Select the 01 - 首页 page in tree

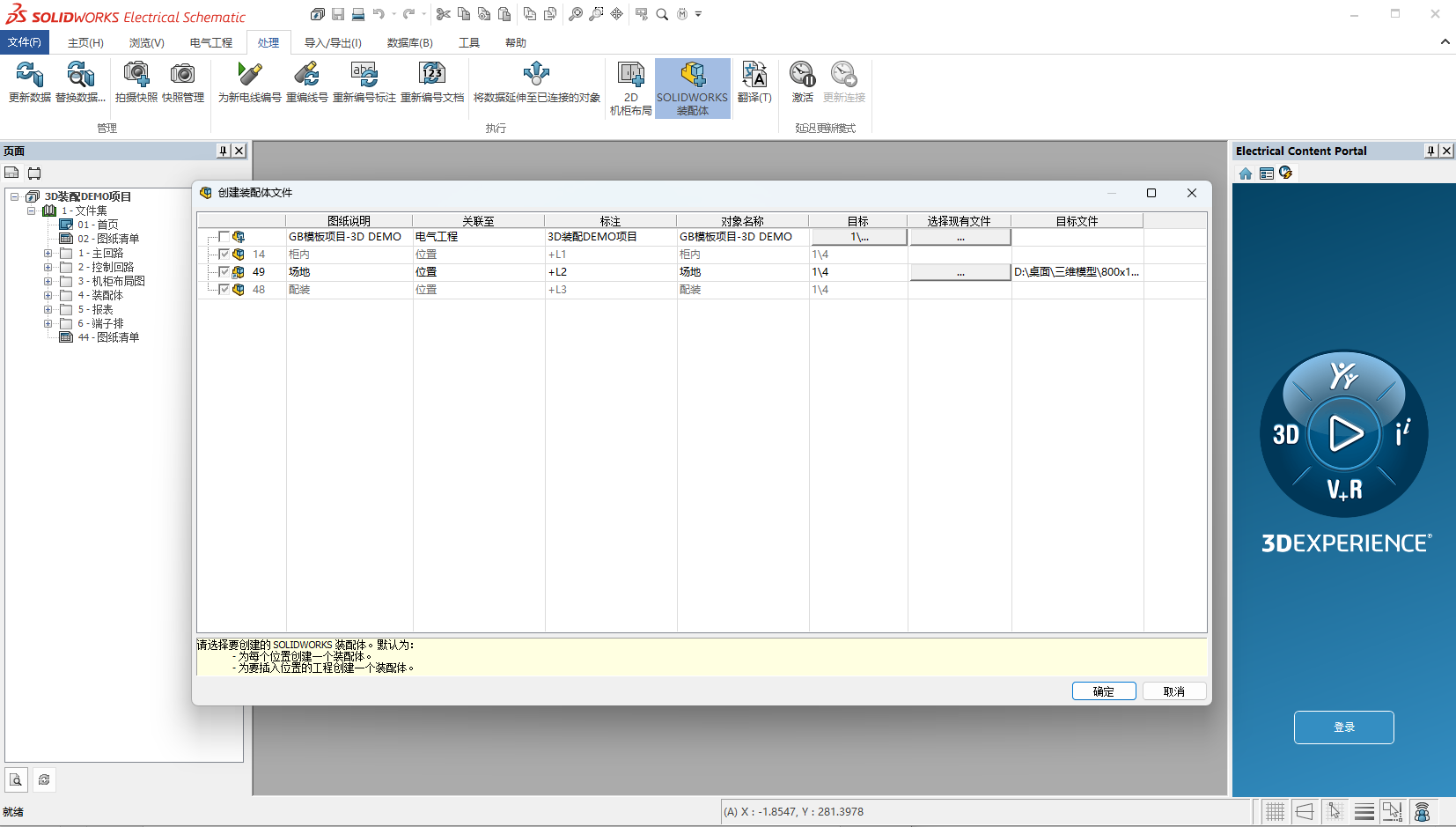pos(98,225)
